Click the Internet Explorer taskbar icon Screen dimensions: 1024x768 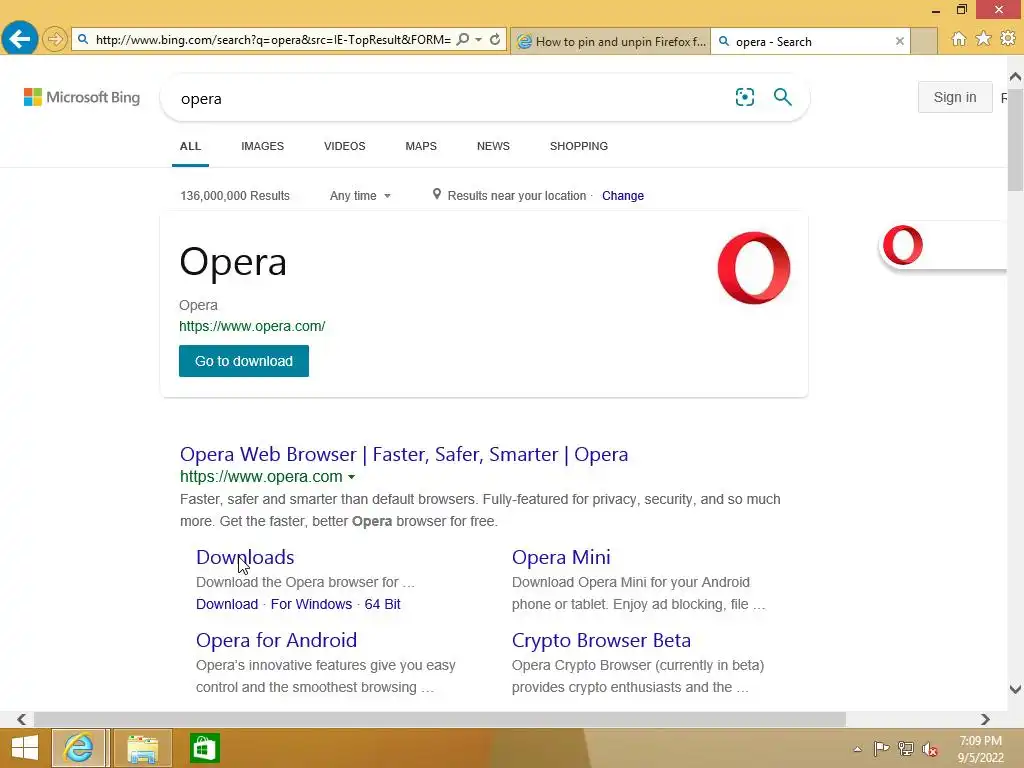pos(79,748)
